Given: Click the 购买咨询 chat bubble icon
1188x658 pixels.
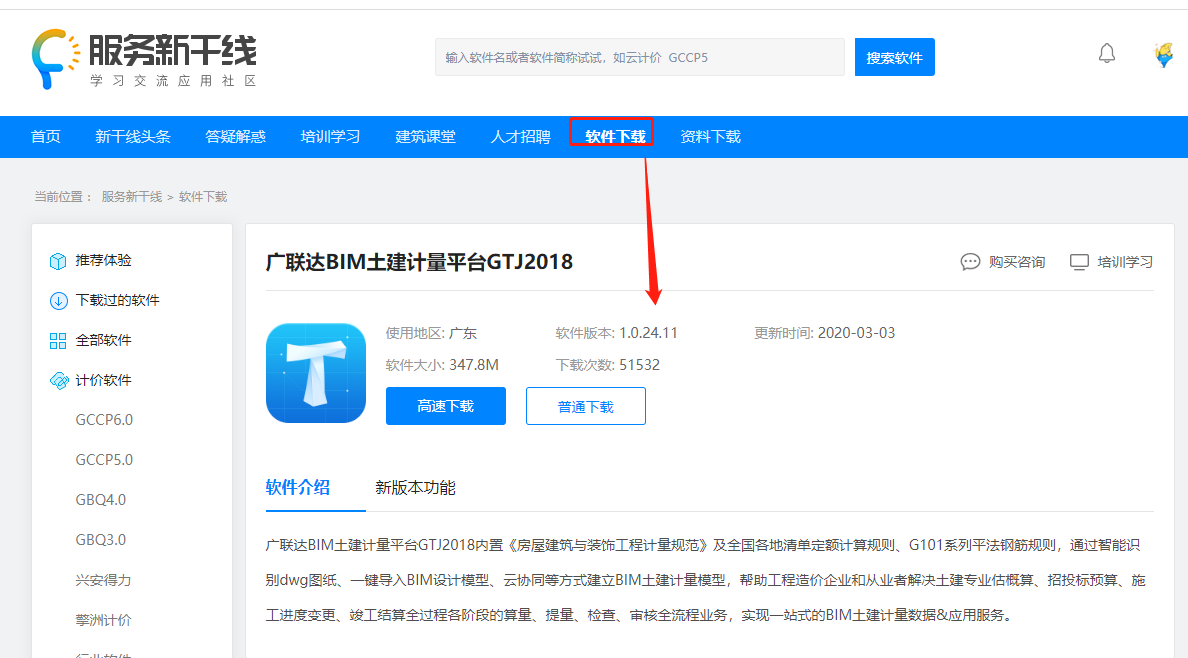Looking at the screenshot, I should pos(970,262).
